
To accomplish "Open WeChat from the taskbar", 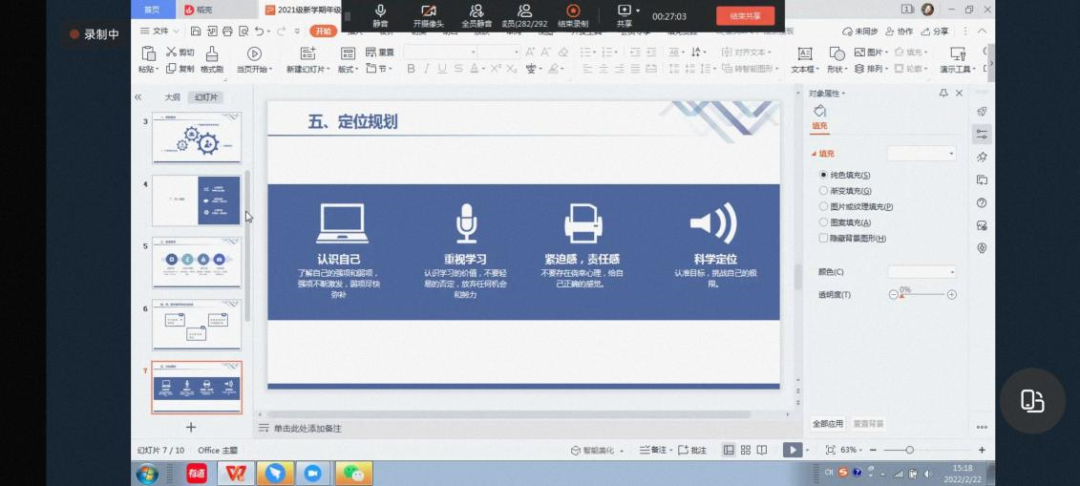I will point(353,473).
